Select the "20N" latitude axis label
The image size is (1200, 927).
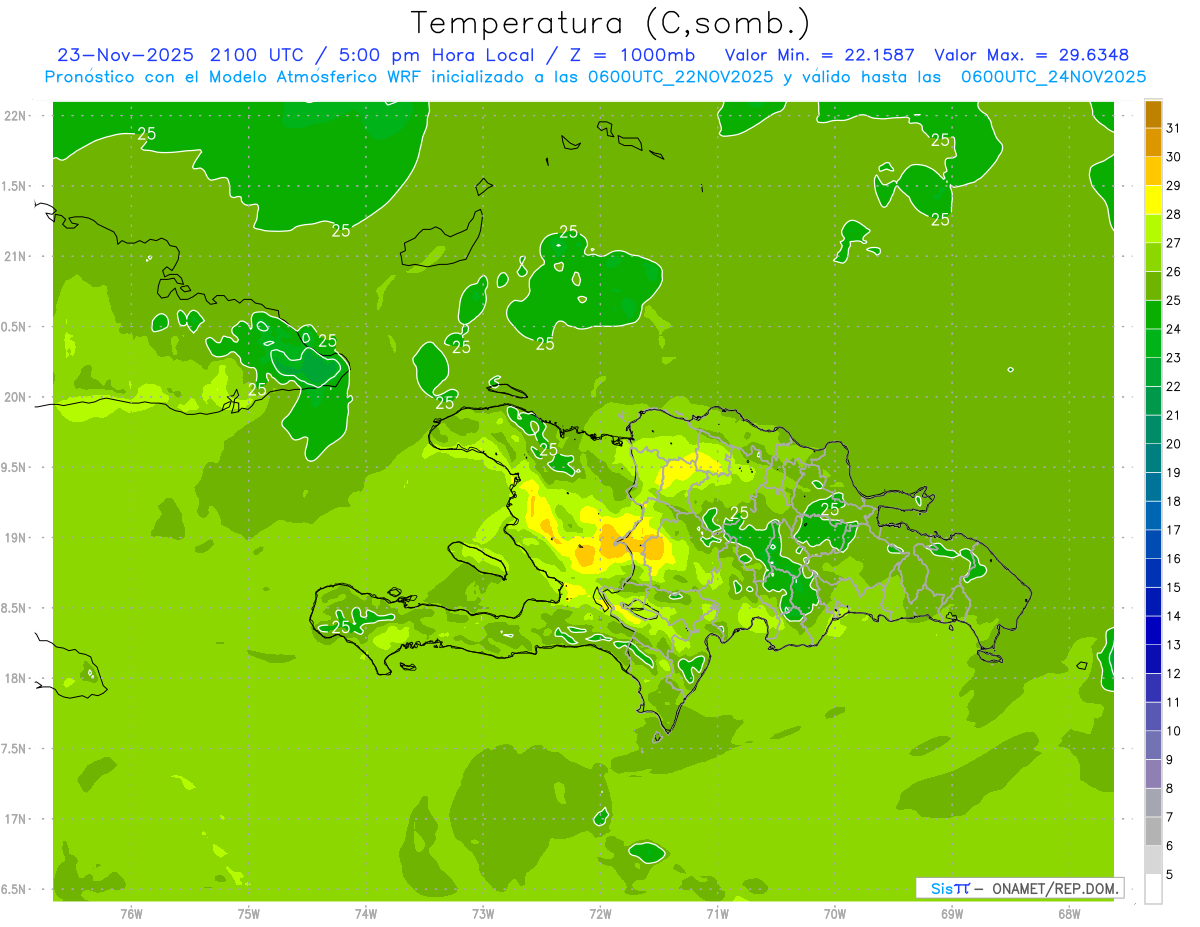pyautogui.click(x=15, y=398)
